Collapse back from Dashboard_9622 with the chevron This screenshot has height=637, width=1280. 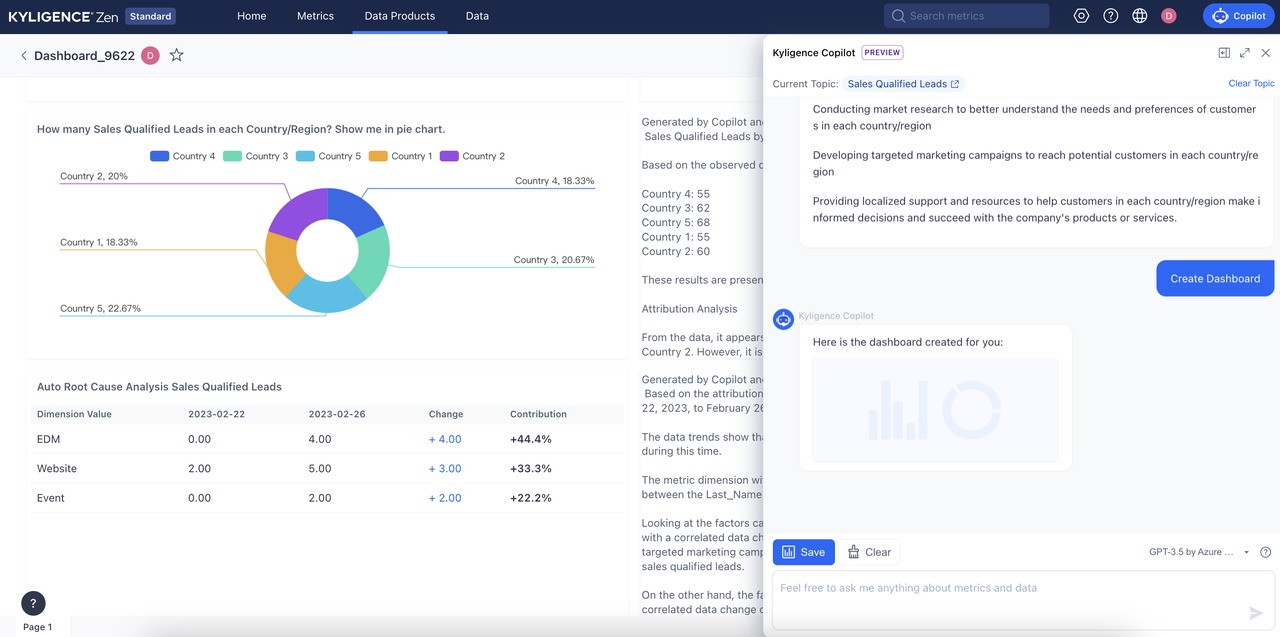tap(22, 56)
